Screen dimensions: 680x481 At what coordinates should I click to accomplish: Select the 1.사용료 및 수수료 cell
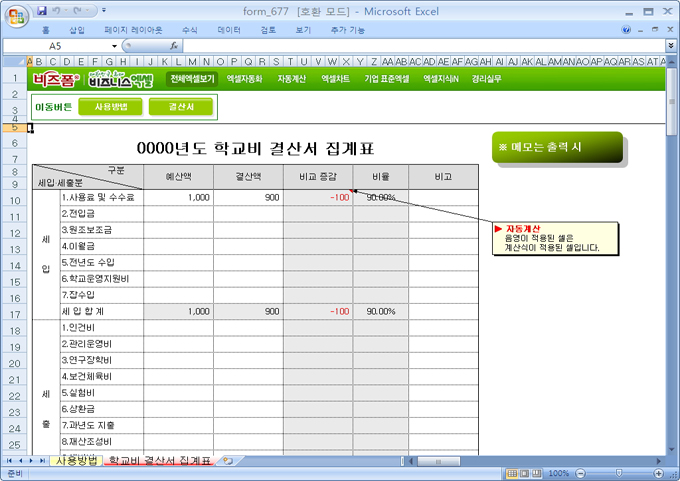(x=101, y=198)
